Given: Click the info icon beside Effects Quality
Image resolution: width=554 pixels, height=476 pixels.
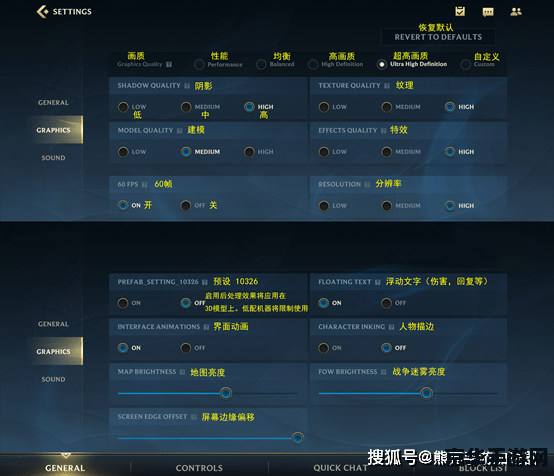Looking at the screenshot, I should coord(383,131).
